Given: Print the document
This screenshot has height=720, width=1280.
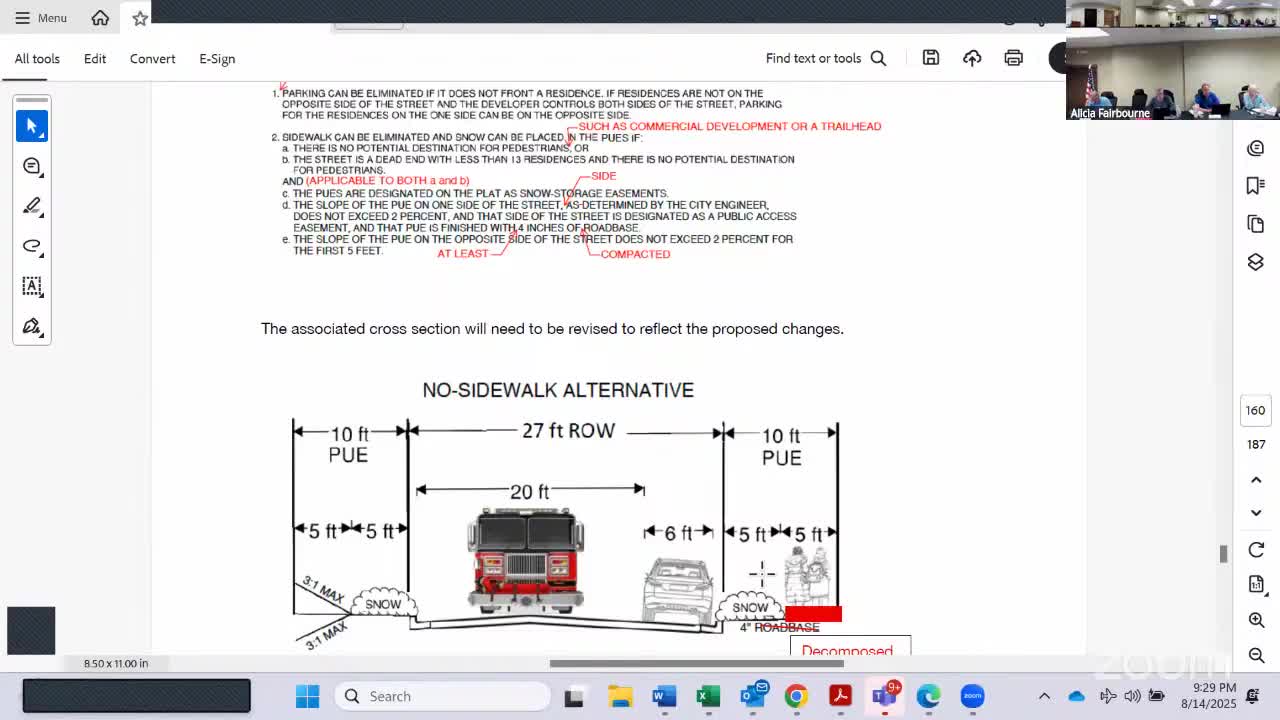Looking at the screenshot, I should coord(1014,58).
